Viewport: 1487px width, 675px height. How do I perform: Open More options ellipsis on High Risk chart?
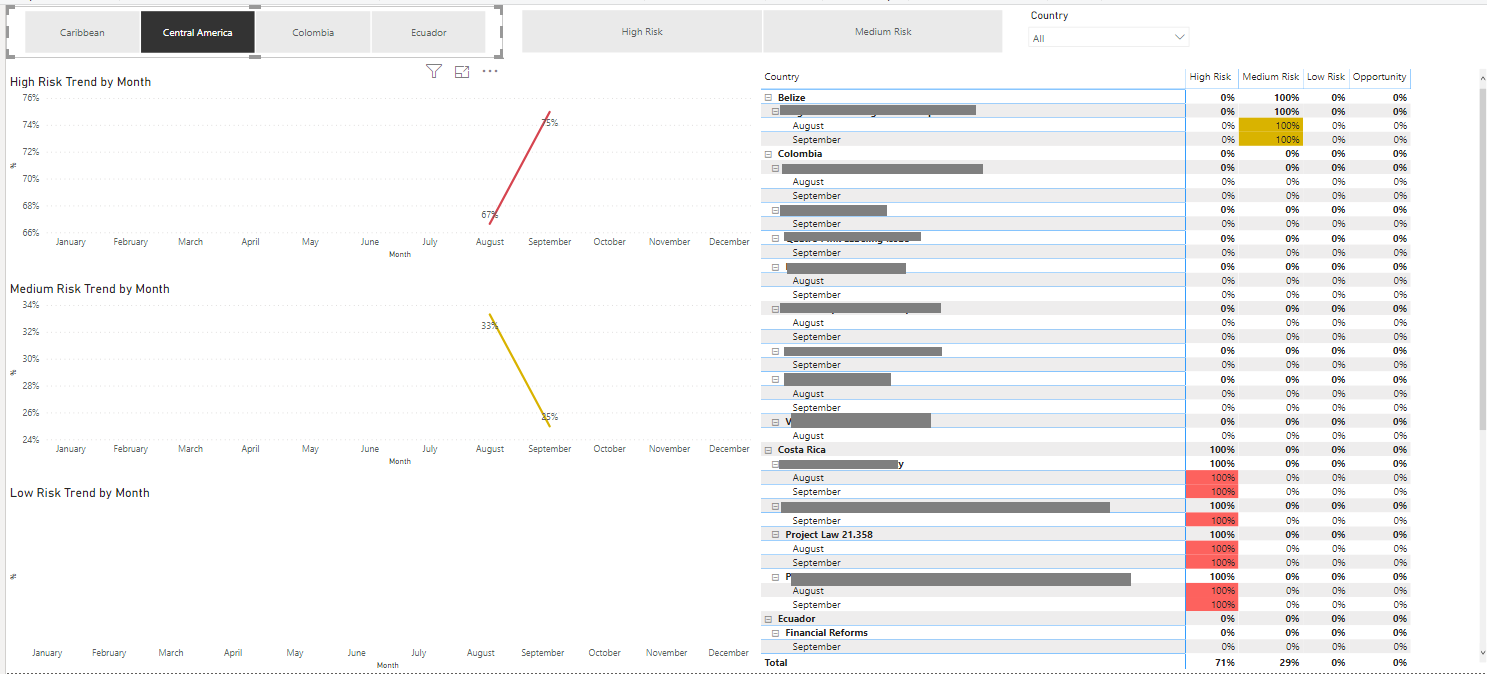(x=490, y=71)
